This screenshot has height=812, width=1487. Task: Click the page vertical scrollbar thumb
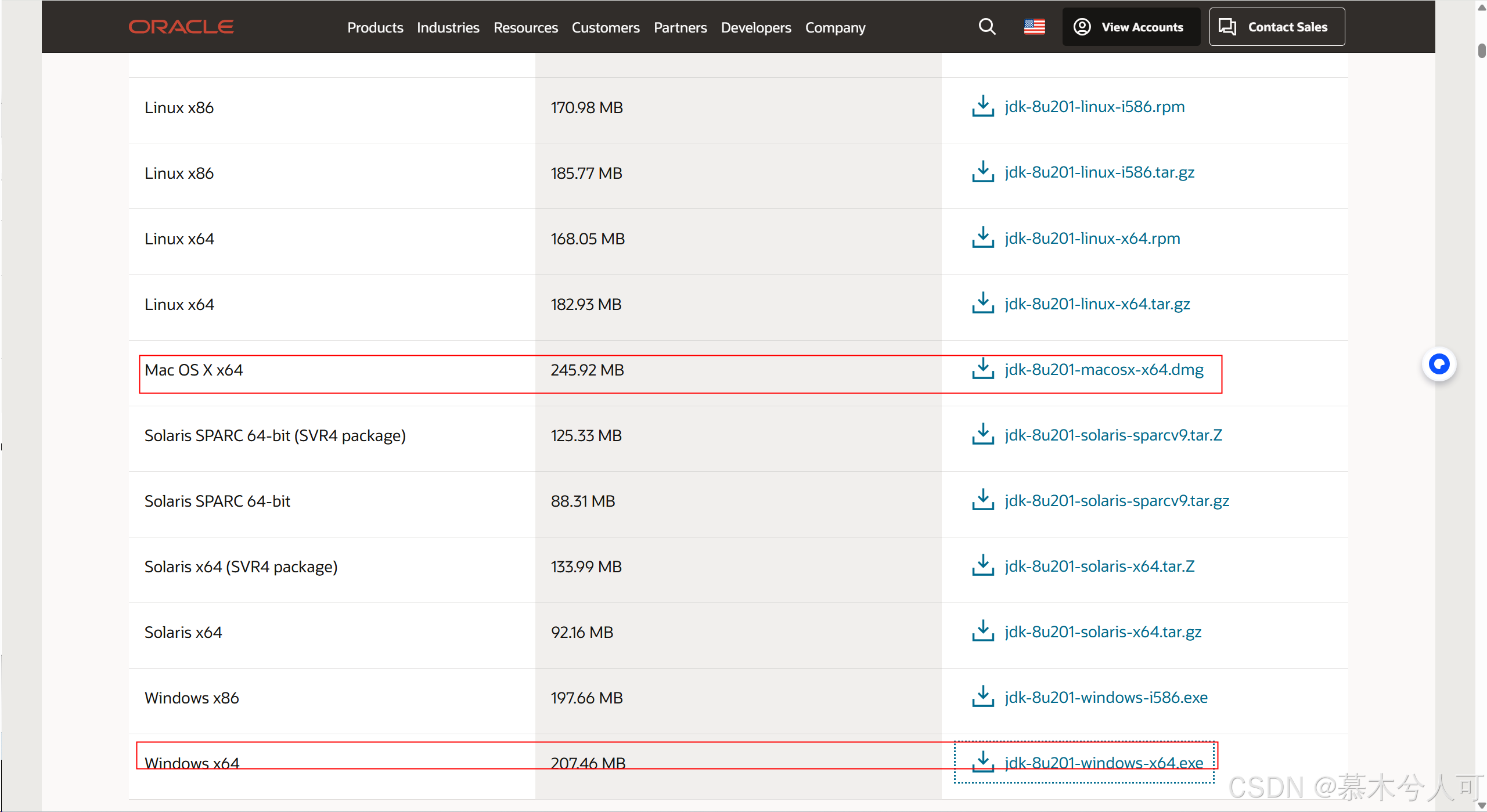(x=1481, y=50)
